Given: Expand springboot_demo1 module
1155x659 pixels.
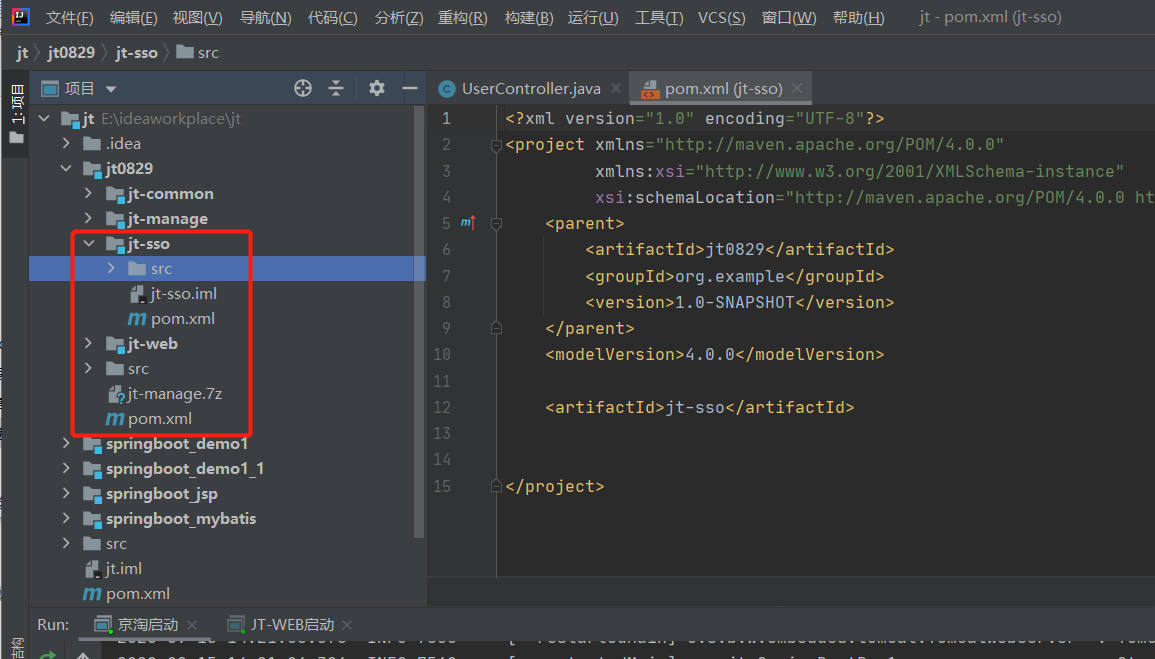Looking at the screenshot, I should [66, 444].
